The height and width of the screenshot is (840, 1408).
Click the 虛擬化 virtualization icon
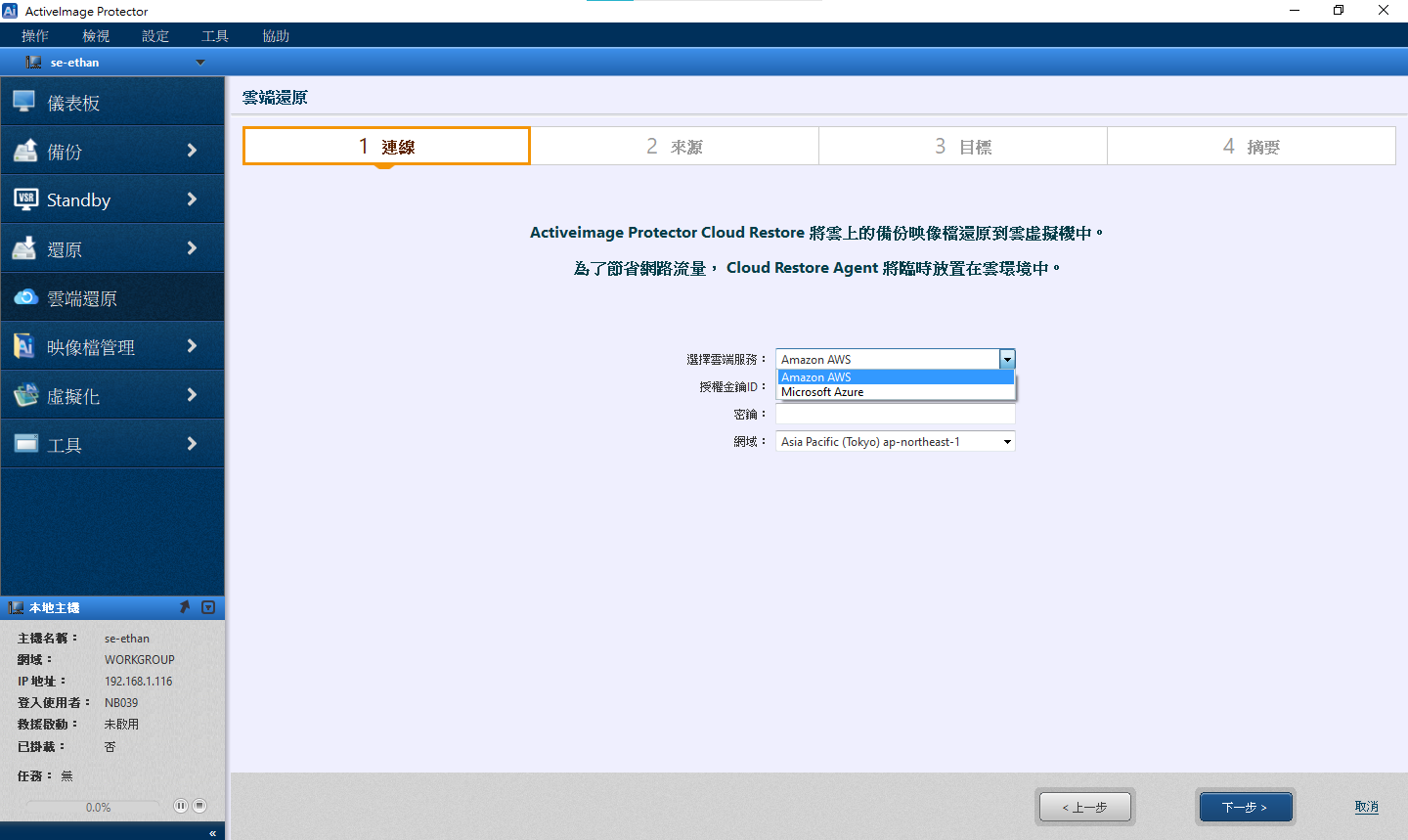click(x=25, y=395)
